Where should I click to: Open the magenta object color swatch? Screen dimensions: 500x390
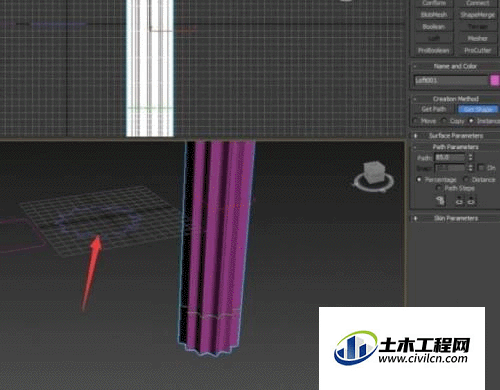[494, 80]
